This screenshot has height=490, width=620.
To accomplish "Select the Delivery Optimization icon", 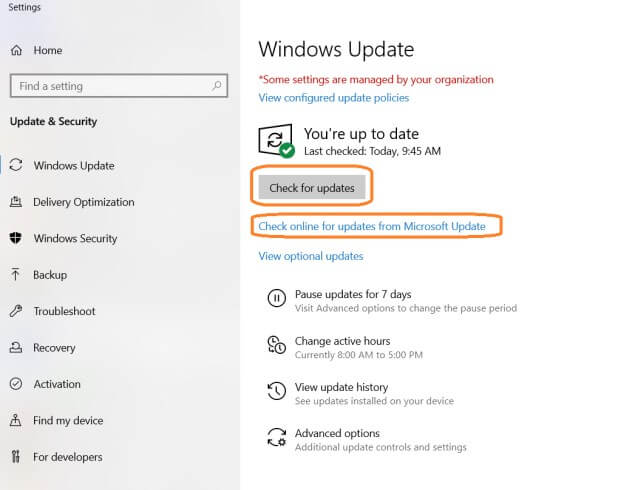I will point(16,202).
